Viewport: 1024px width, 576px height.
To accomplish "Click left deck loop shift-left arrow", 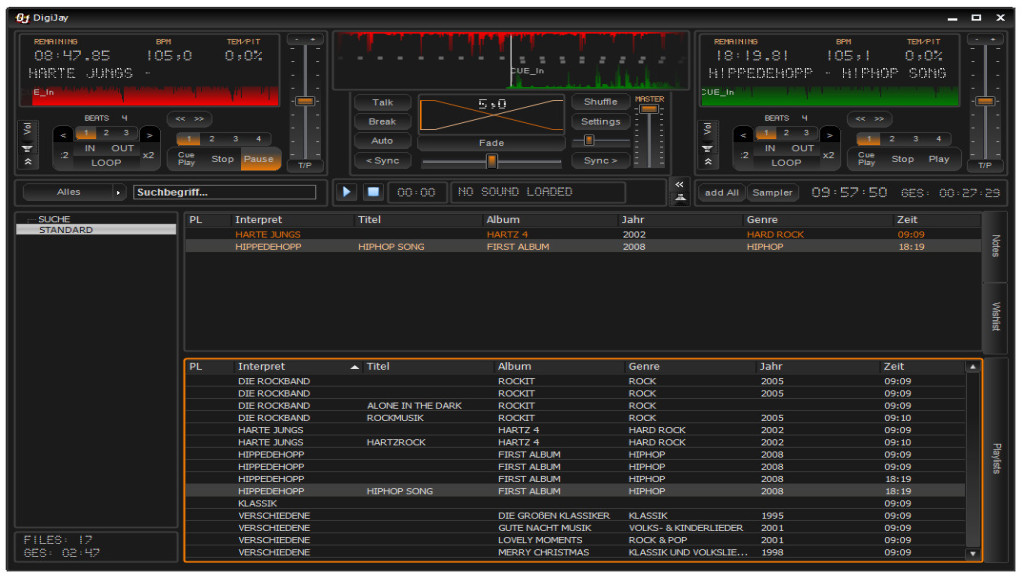I will tap(62, 134).
